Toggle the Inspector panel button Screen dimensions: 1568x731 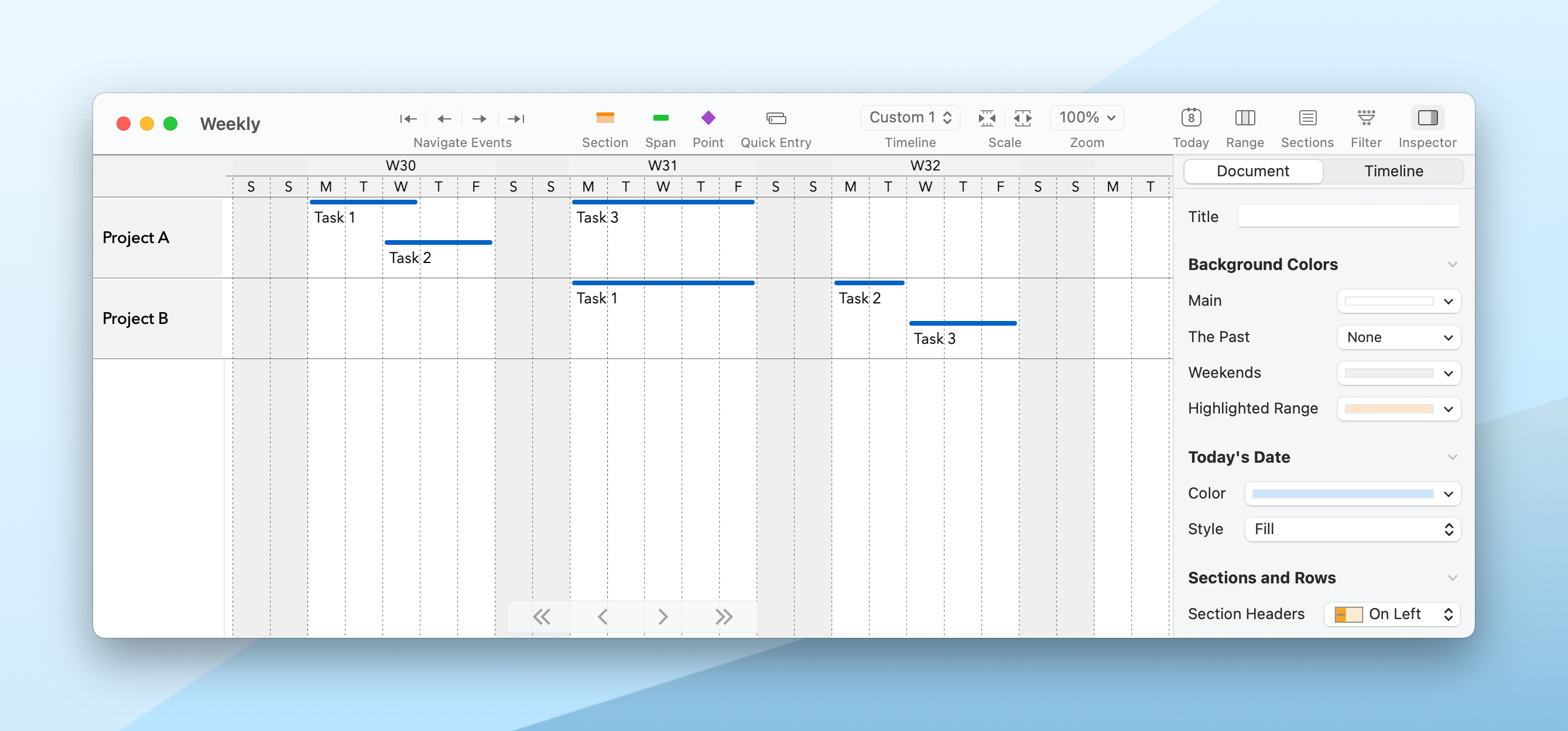coord(1427,118)
